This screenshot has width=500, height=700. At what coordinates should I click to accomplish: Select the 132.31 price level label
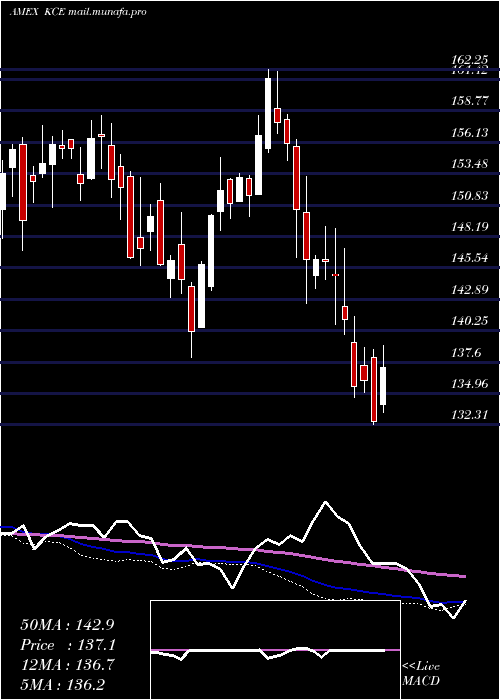(x=470, y=415)
